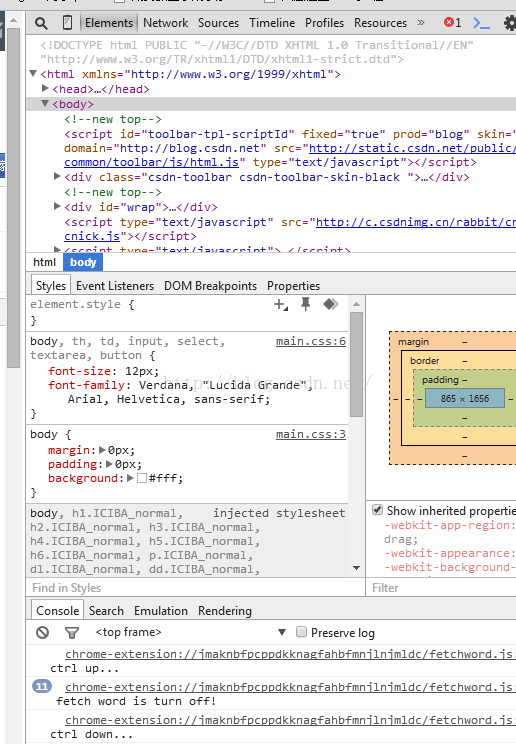
Task: Open the DOM Breakpoints tab
Action: 210,286
